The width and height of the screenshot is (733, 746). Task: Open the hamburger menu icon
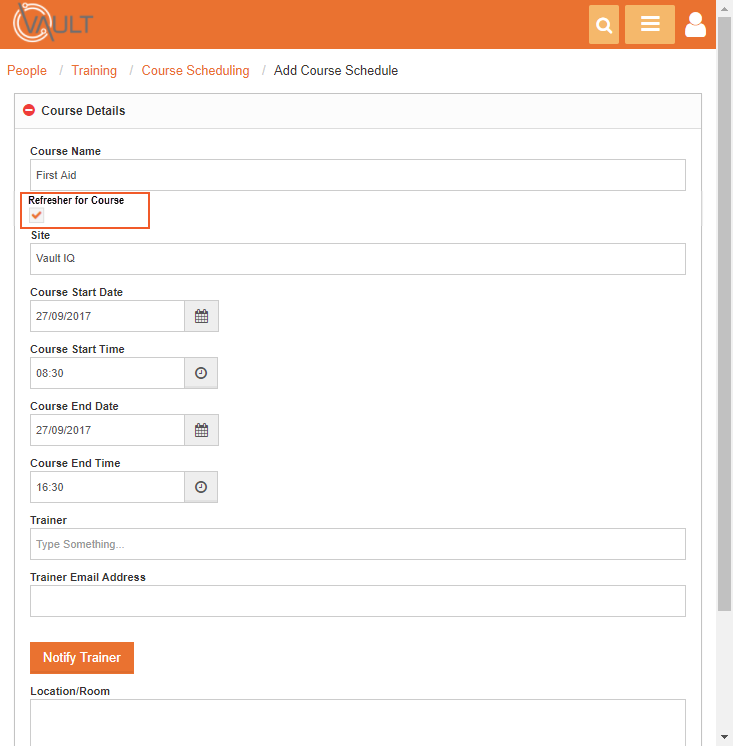[x=650, y=24]
